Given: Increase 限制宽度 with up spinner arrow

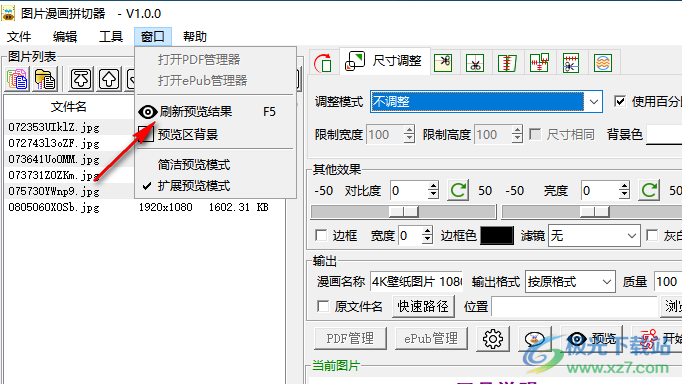Looking at the screenshot, I should [409, 130].
